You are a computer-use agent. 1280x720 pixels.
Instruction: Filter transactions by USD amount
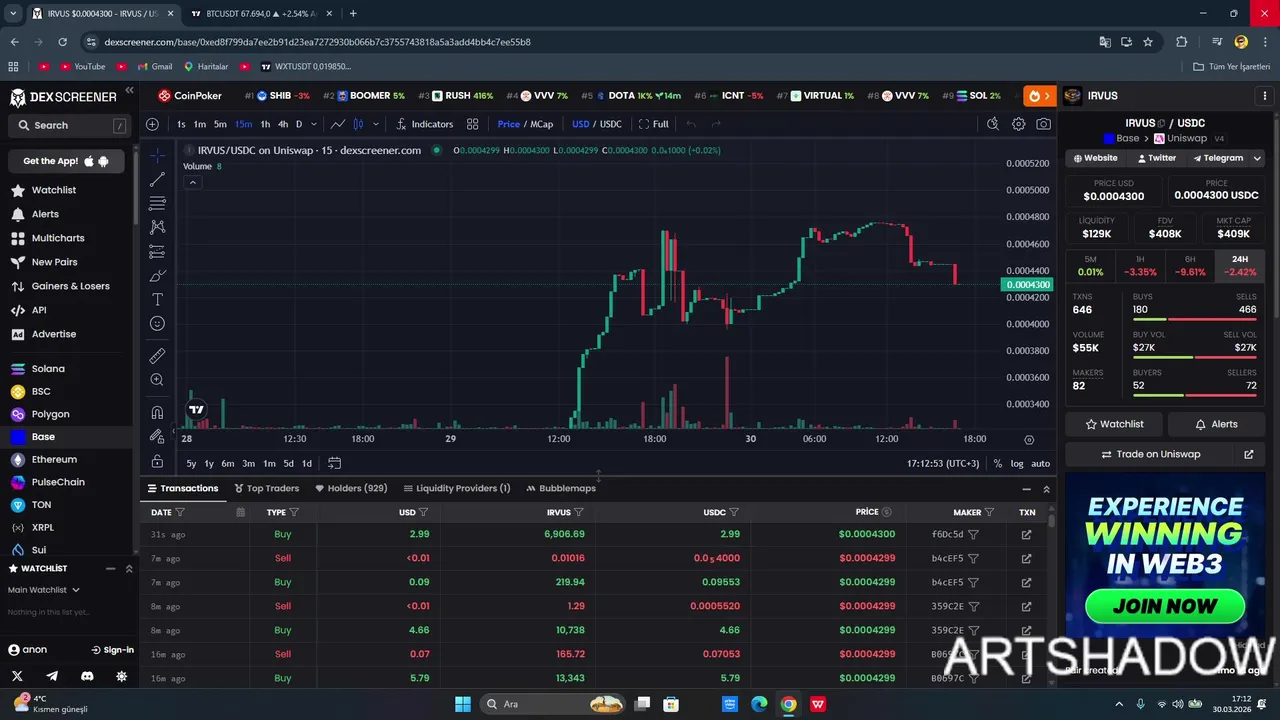tap(423, 512)
